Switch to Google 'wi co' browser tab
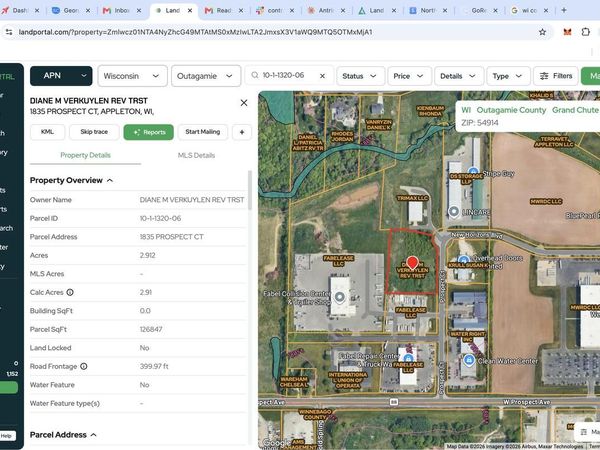600x450 pixels. 530,10
